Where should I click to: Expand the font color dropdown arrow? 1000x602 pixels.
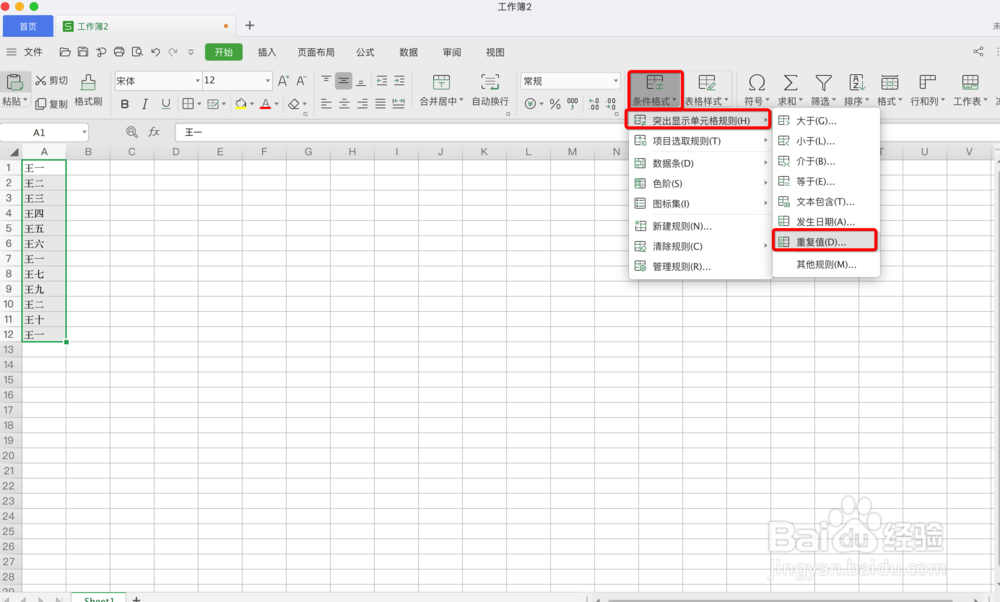pyautogui.click(x=277, y=104)
